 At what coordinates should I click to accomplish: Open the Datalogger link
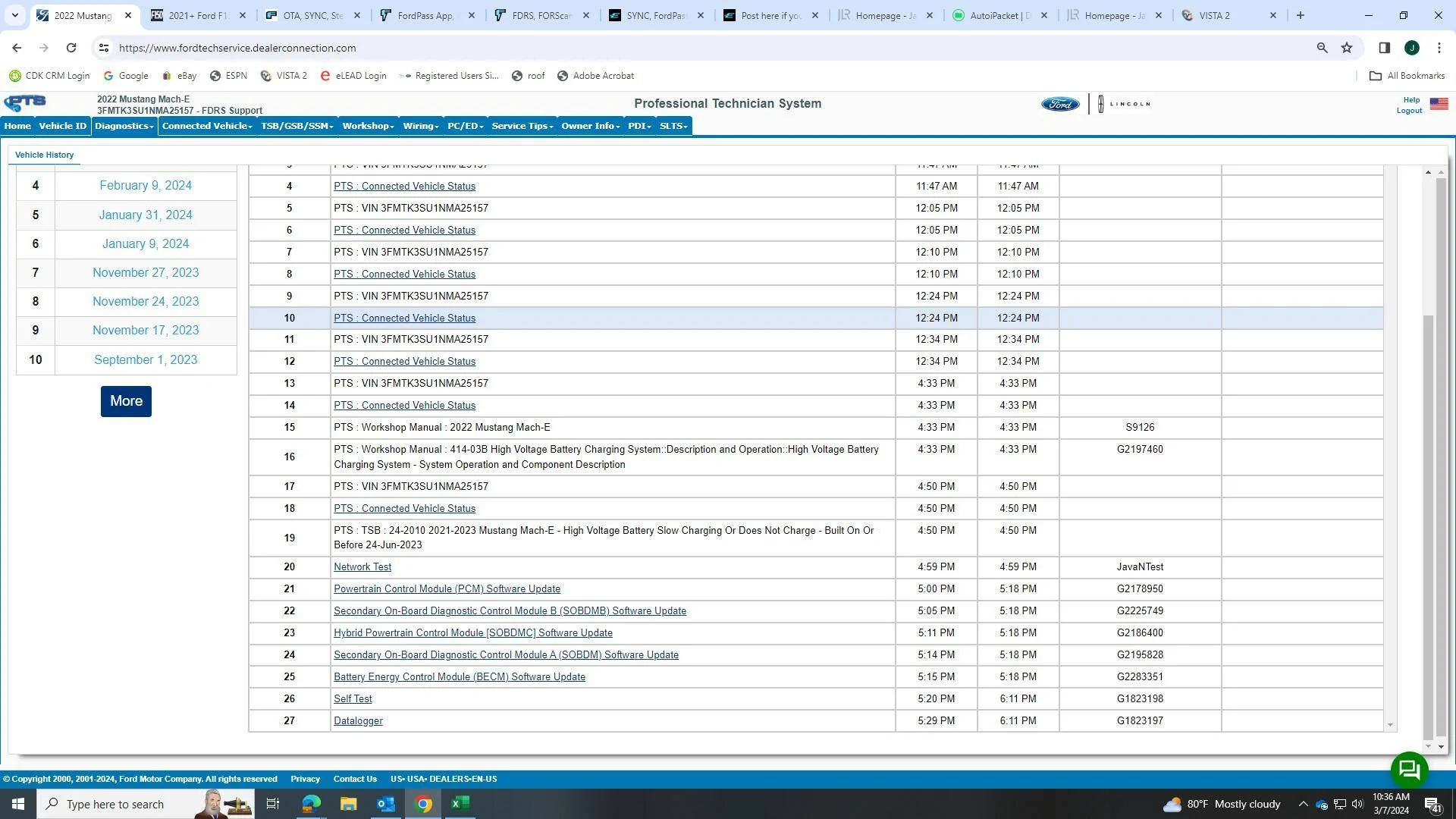(x=358, y=721)
